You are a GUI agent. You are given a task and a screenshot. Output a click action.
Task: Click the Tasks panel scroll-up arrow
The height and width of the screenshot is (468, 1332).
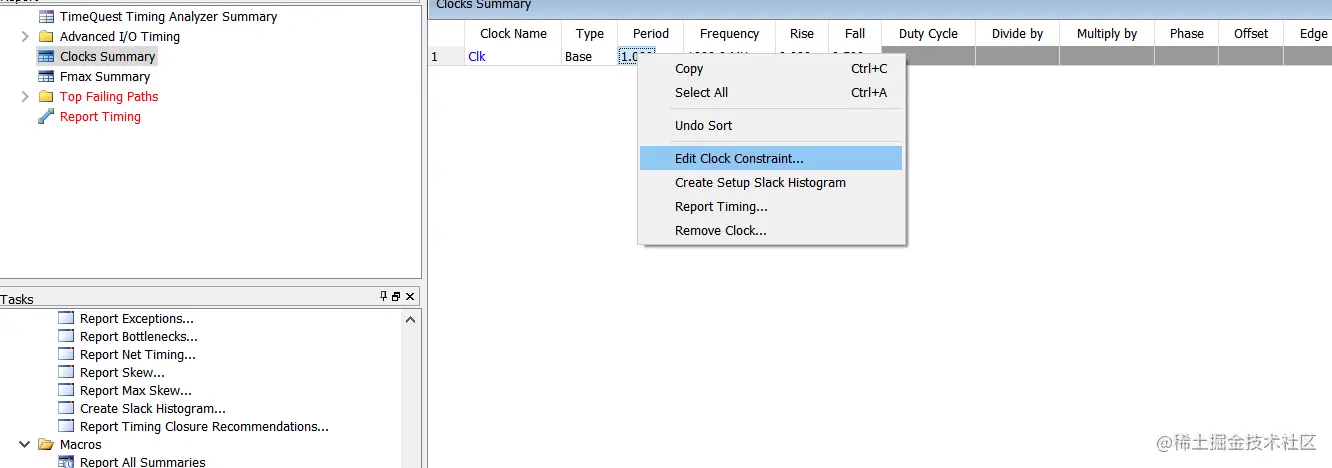coord(410,319)
